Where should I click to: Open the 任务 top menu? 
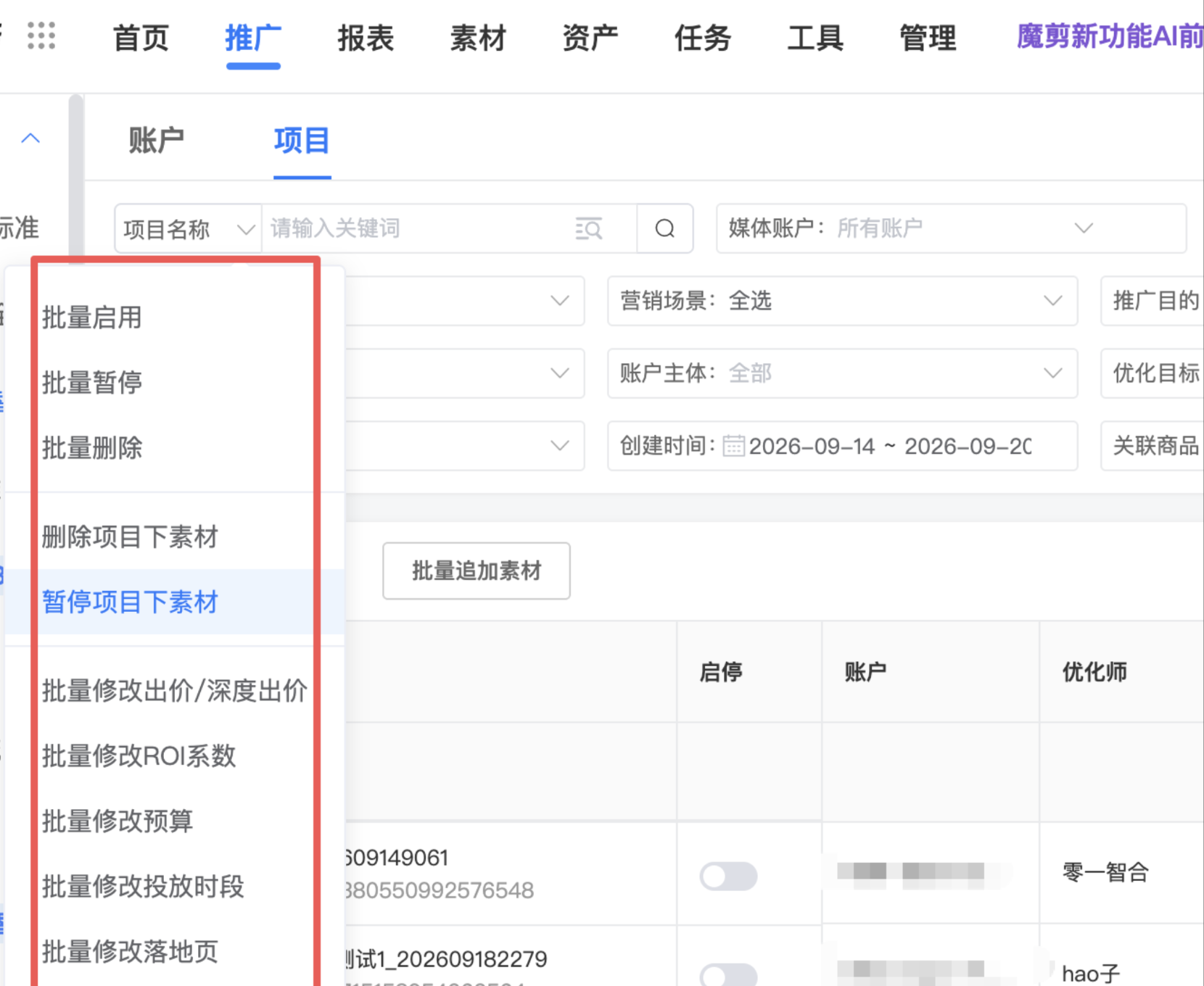pos(703,38)
